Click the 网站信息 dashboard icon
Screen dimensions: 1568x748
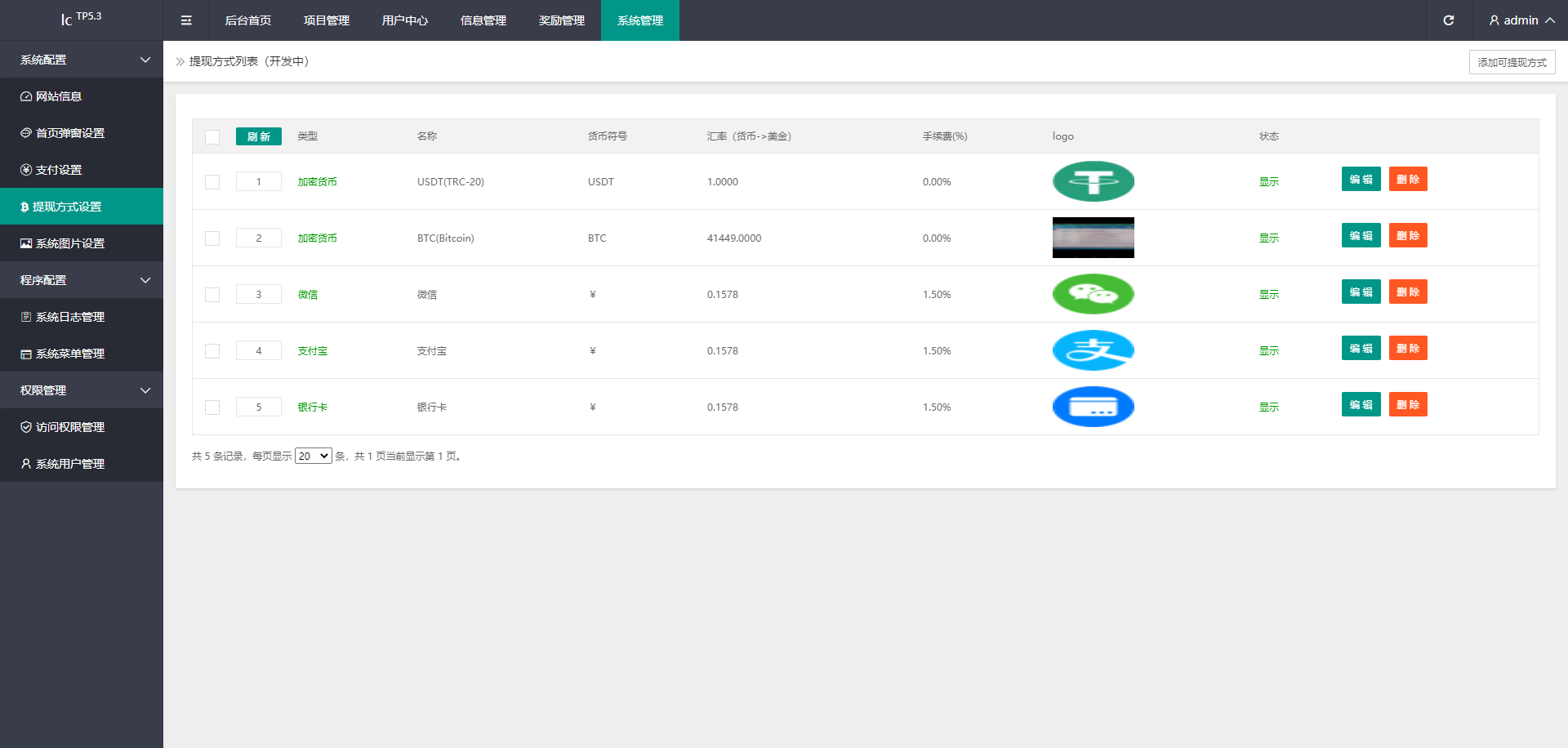(26, 96)
